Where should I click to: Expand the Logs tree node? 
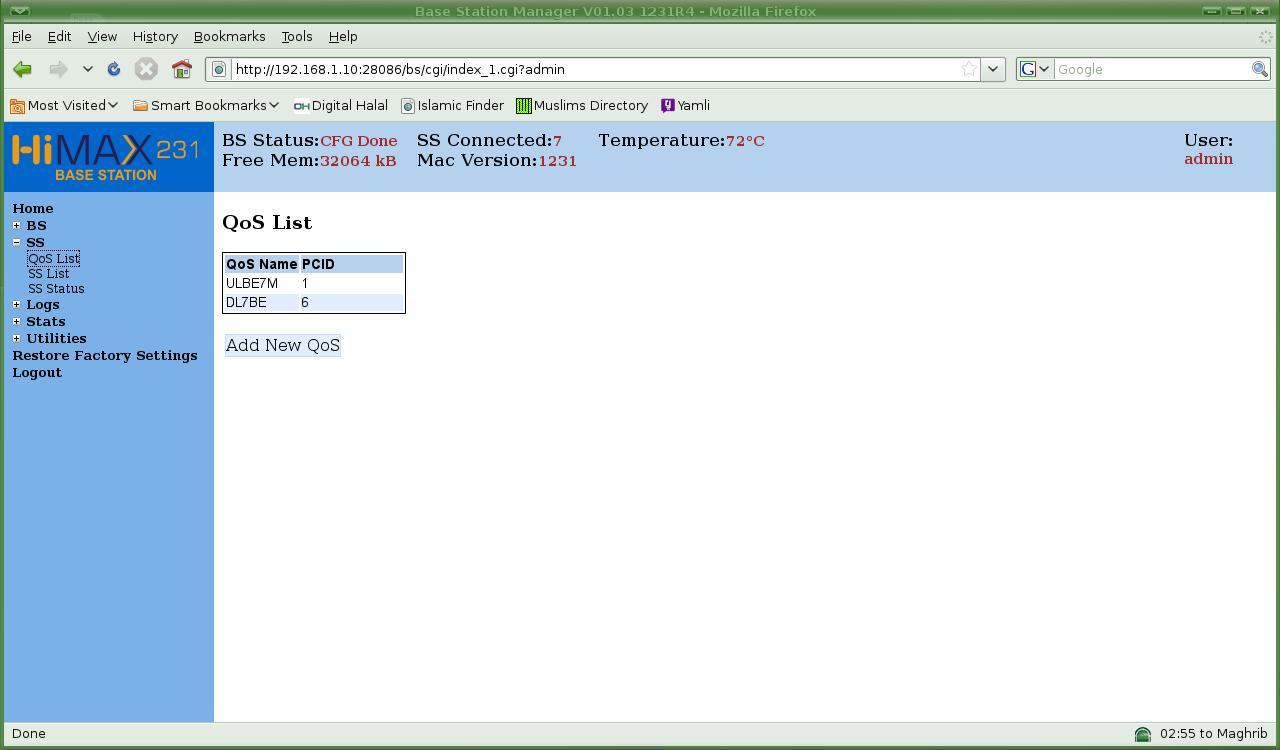(16, 304)
